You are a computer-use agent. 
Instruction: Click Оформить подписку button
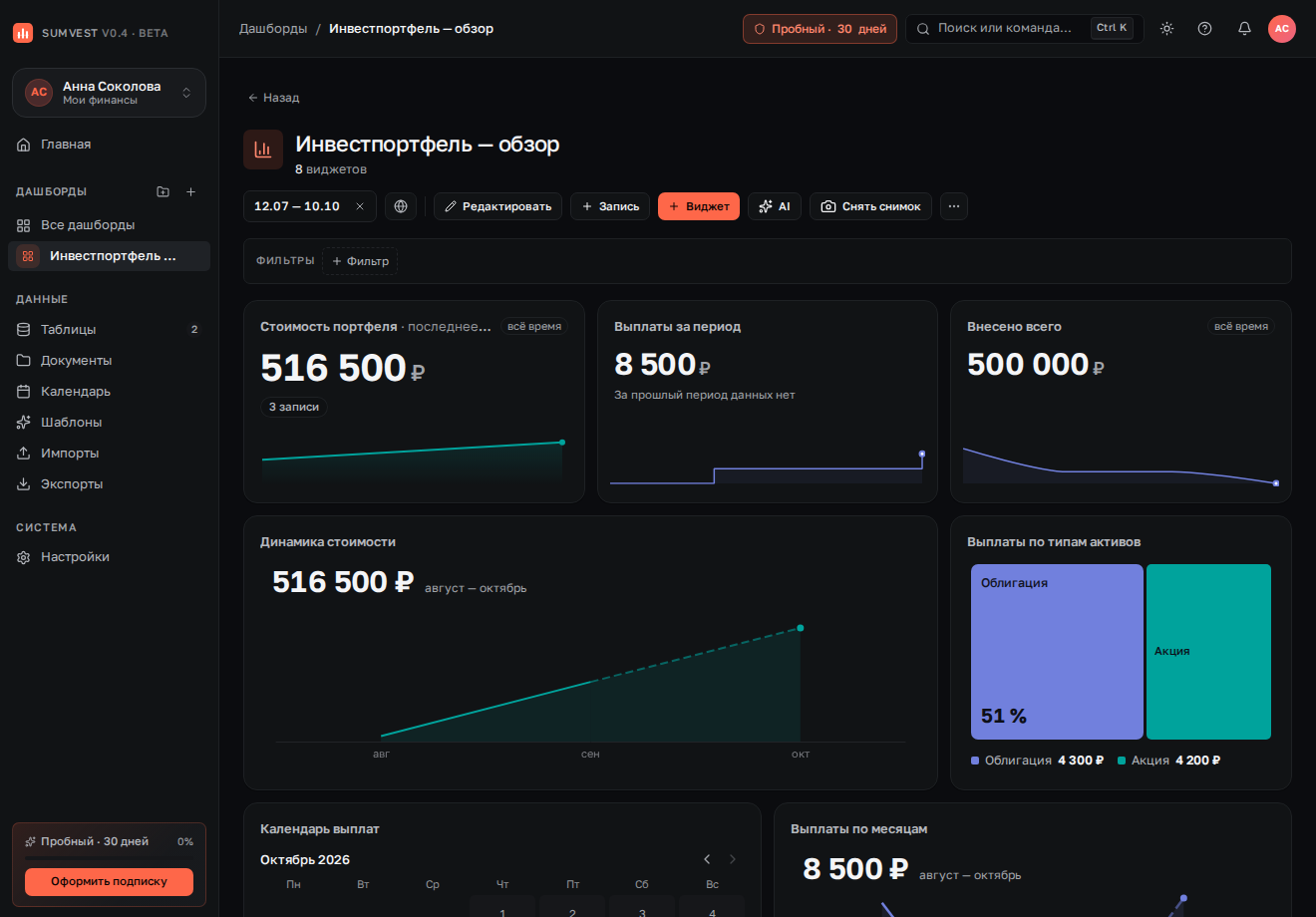click(110, 881)
